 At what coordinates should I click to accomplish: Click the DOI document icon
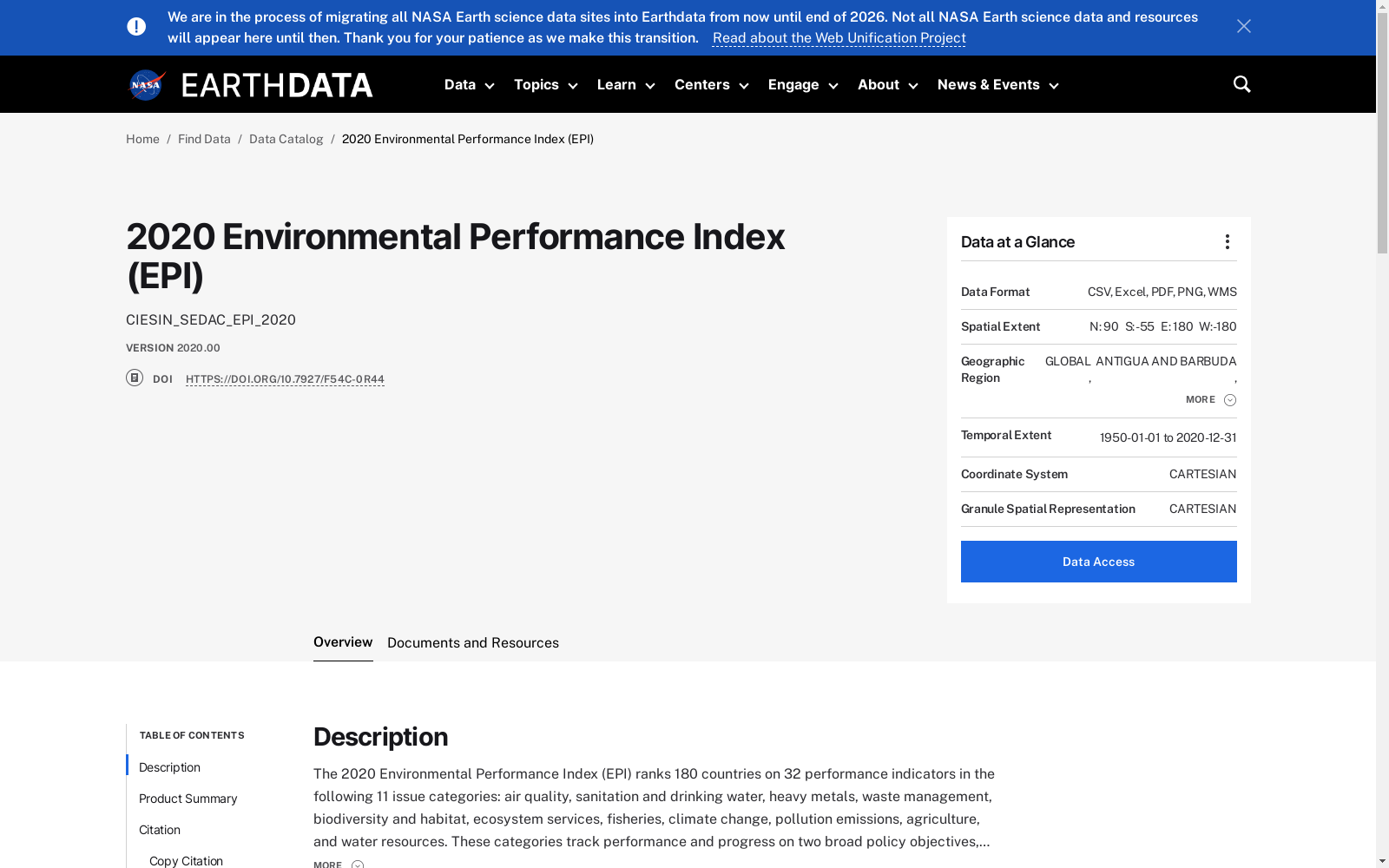pyautogui.click(x=135, y=378)
